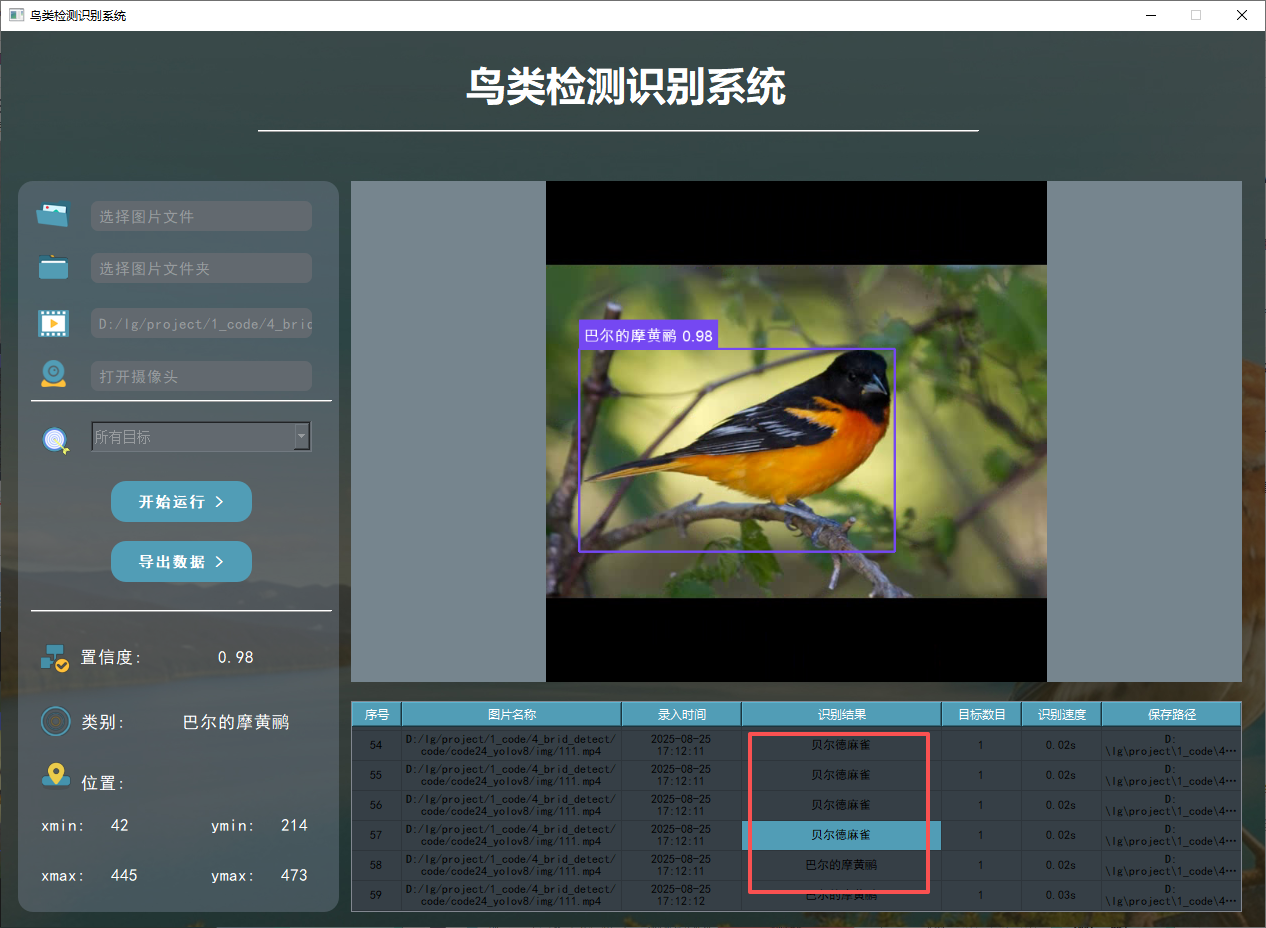Select the 选择图片文件夹 field

click(x=201, y=268)
